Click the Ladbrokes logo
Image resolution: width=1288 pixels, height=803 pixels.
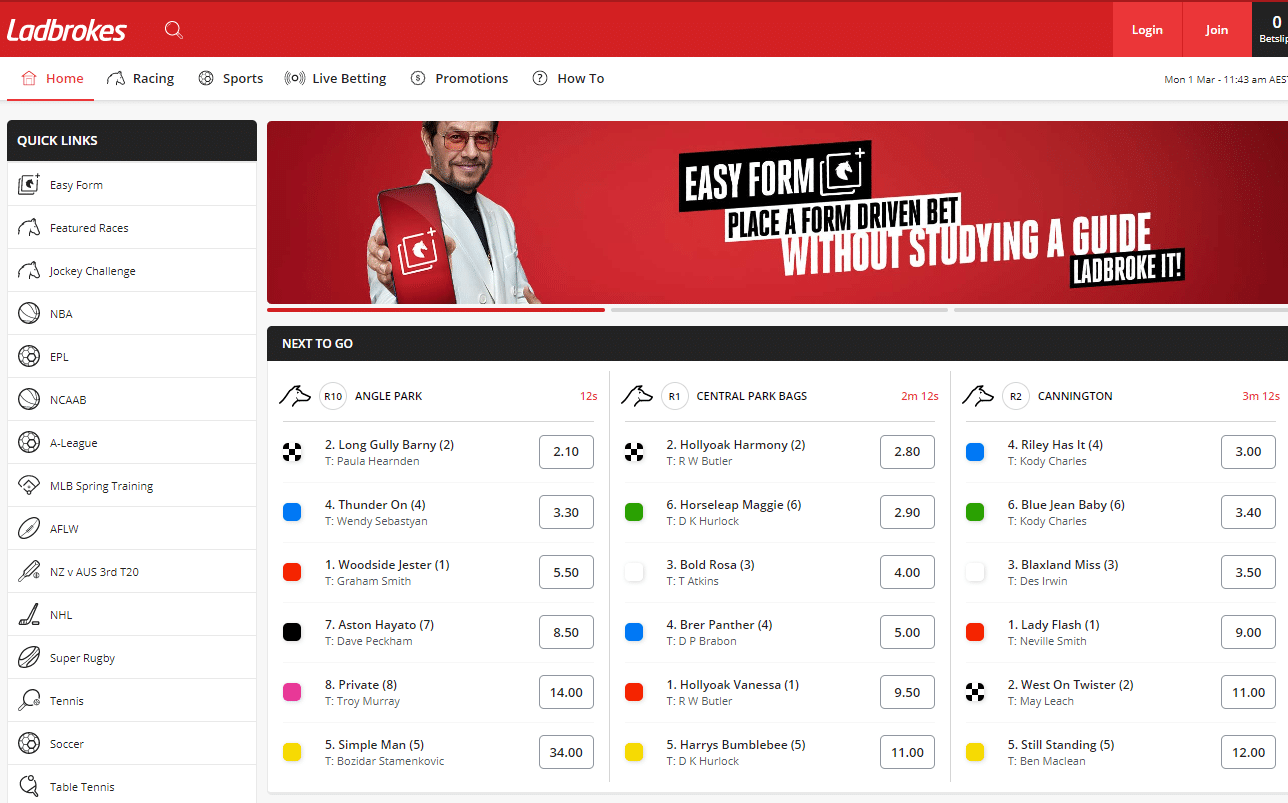(x=66, y=29)
